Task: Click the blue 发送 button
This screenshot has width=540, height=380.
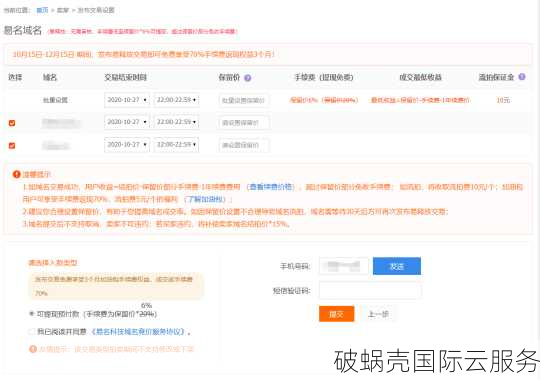Action: click(x=397, y=266)
